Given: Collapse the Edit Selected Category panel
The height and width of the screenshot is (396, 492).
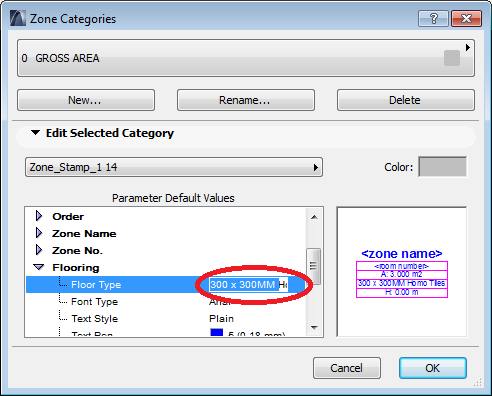Looking at the screenshot, I should click(x=36, y=133).
